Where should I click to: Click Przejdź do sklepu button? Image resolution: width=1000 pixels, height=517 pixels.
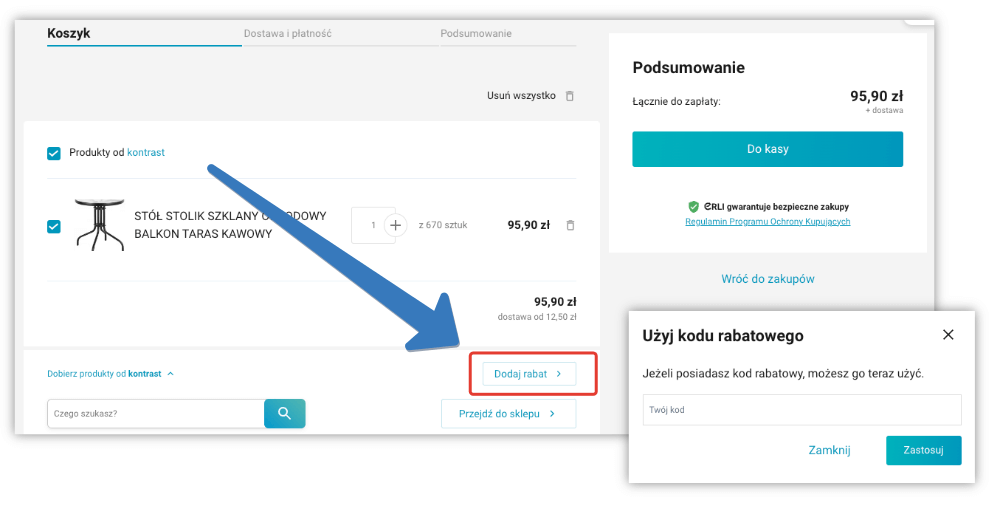pos(508,413)
